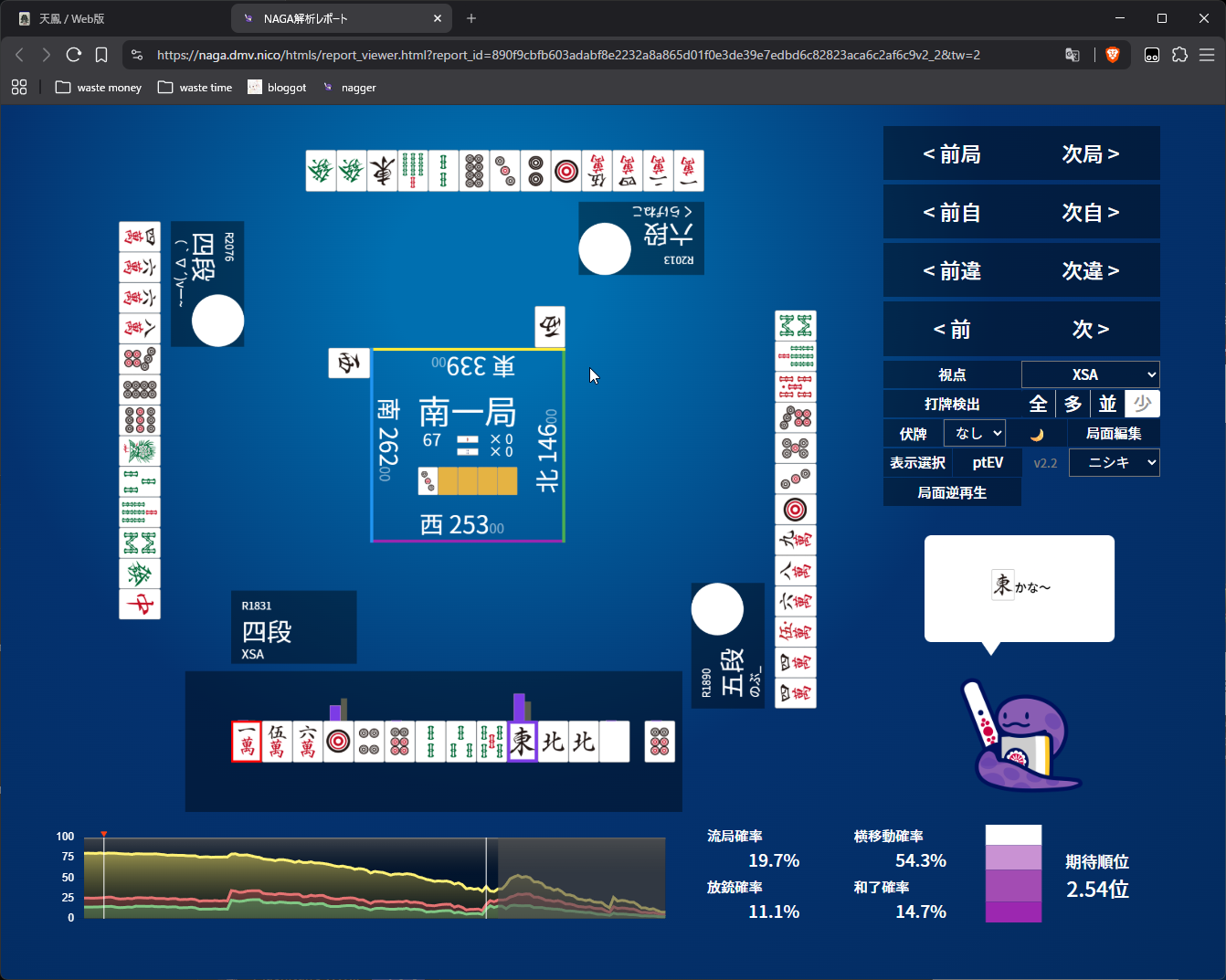Select the 3-sou bamboo tile in bottom hand
This screenshot has height=980, width=1226.
point(461,741)
